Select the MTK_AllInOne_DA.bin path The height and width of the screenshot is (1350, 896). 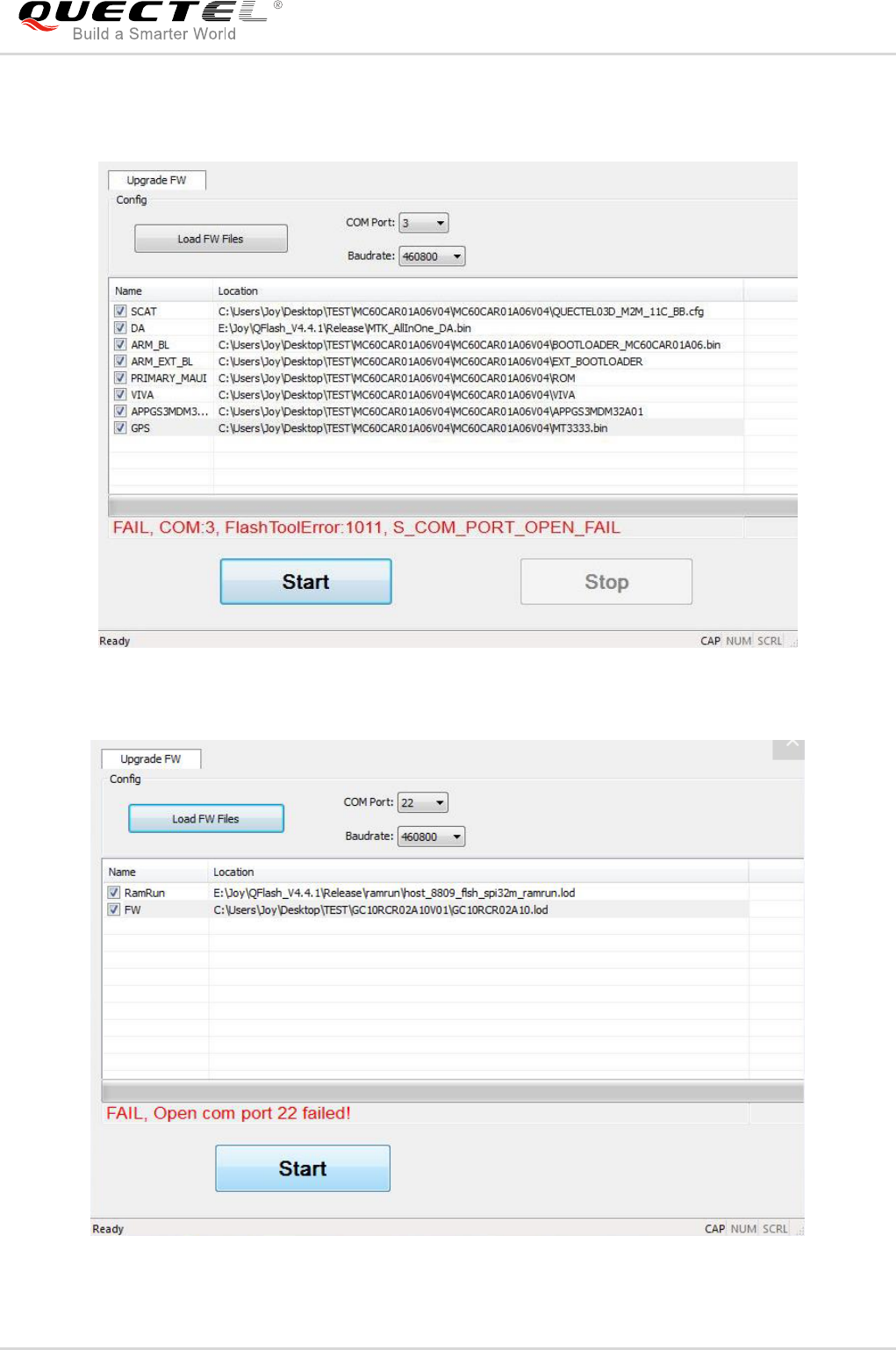click(344, 327)
